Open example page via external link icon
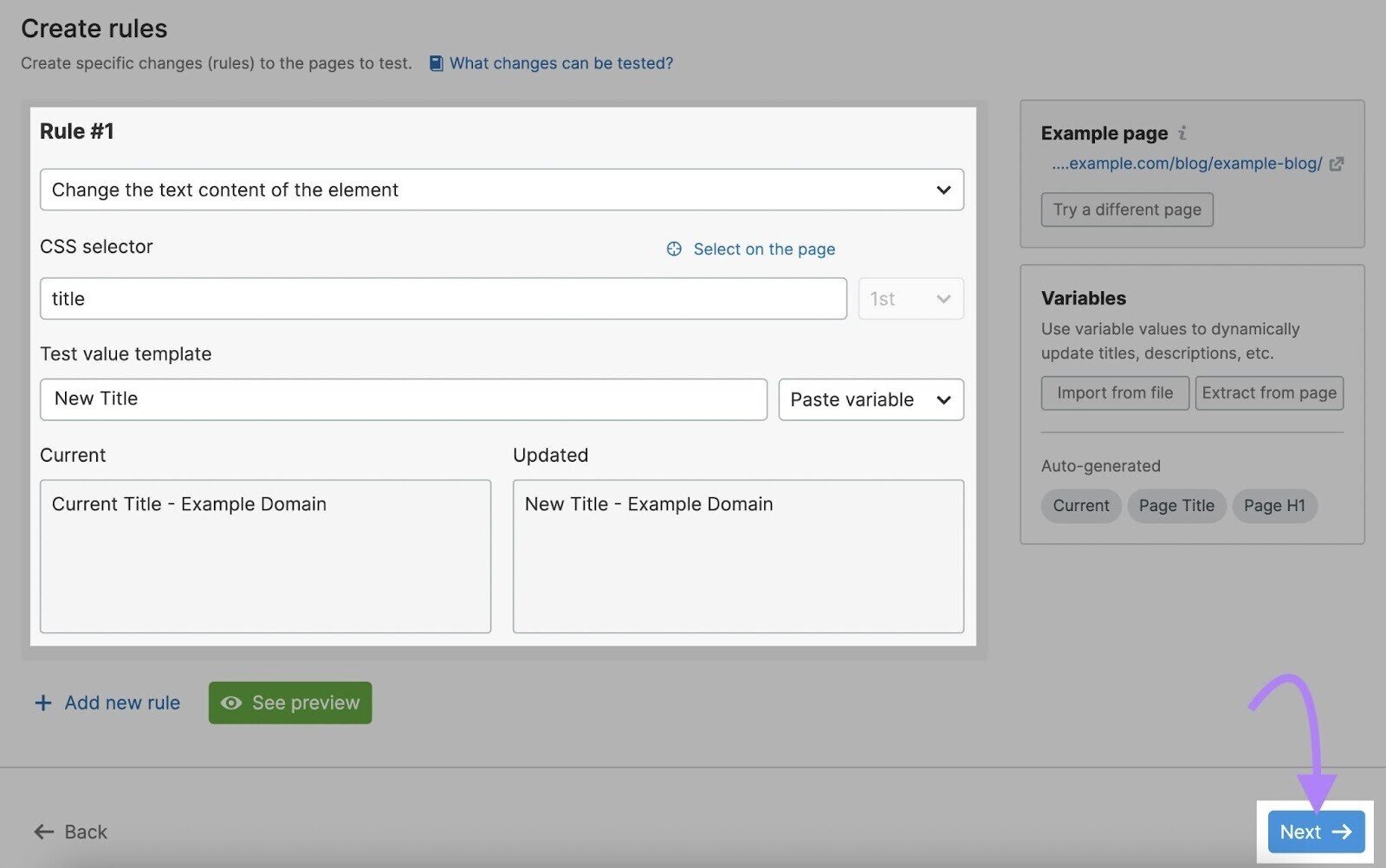The width and height of the screenshot is (1386, 868). pyautogui.click(x=1337, y=164)
